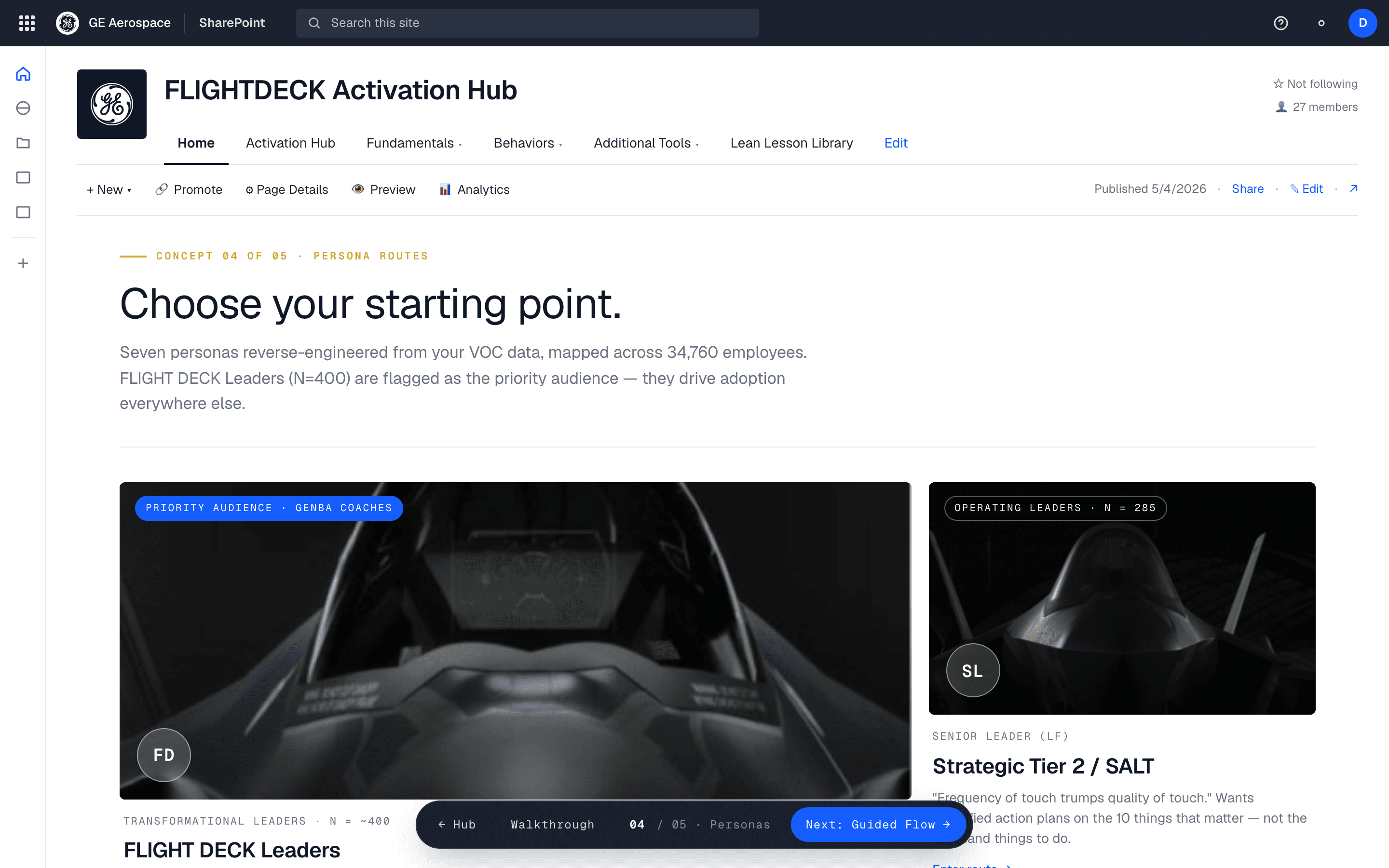The image size is (1389, 868).
Task: Click the Priority Audience Genba Coaches badge
Action: coord(269,508)
